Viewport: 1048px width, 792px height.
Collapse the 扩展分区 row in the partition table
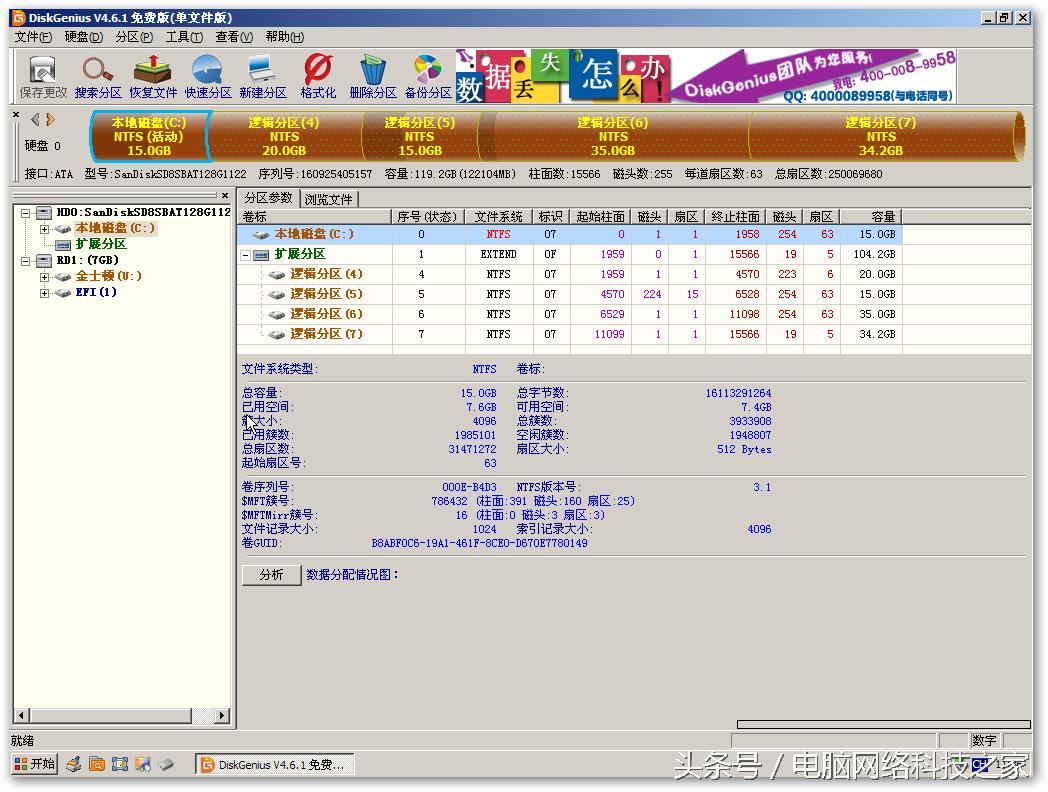246,255
